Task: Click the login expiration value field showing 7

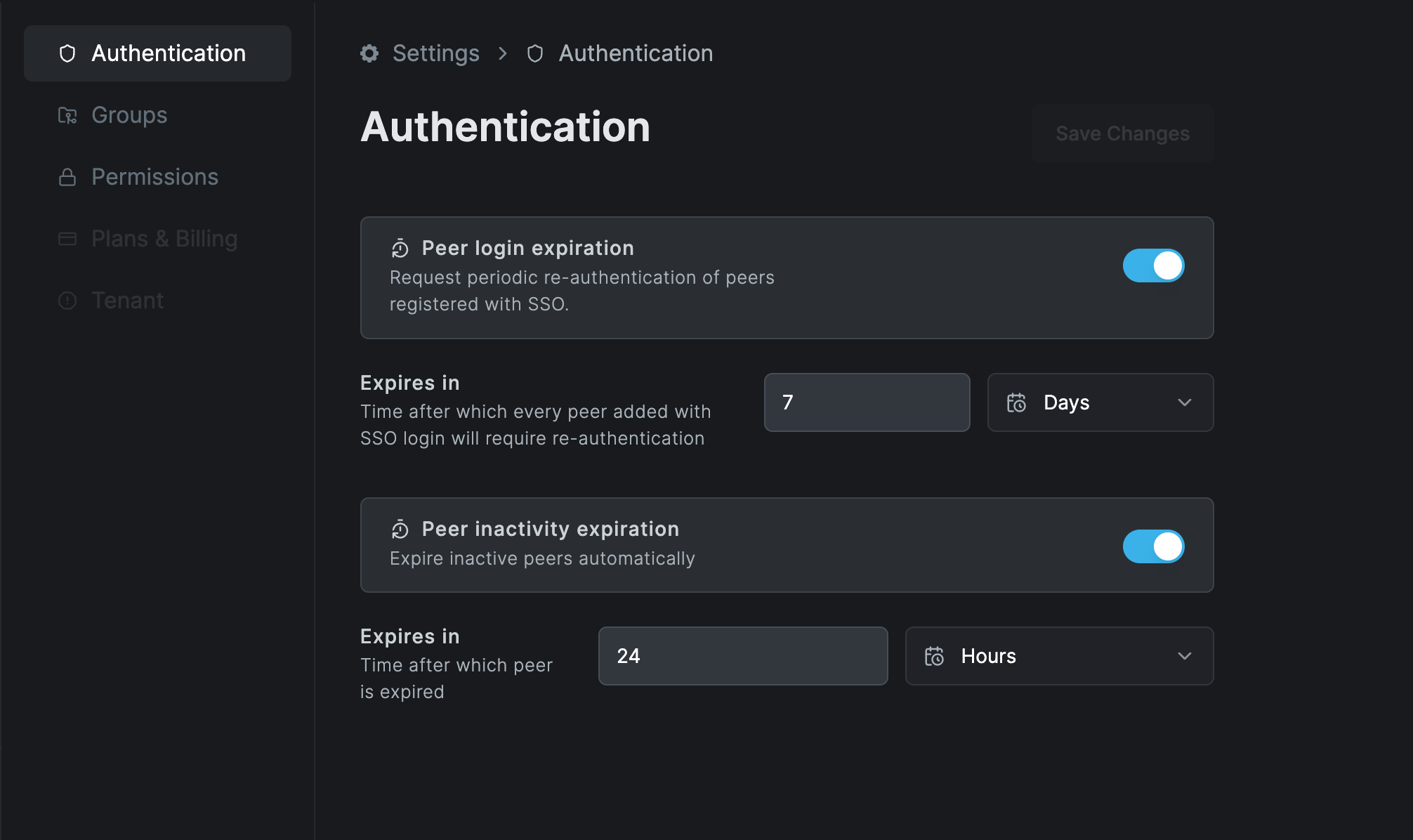Action: click(x=867, y=402)
